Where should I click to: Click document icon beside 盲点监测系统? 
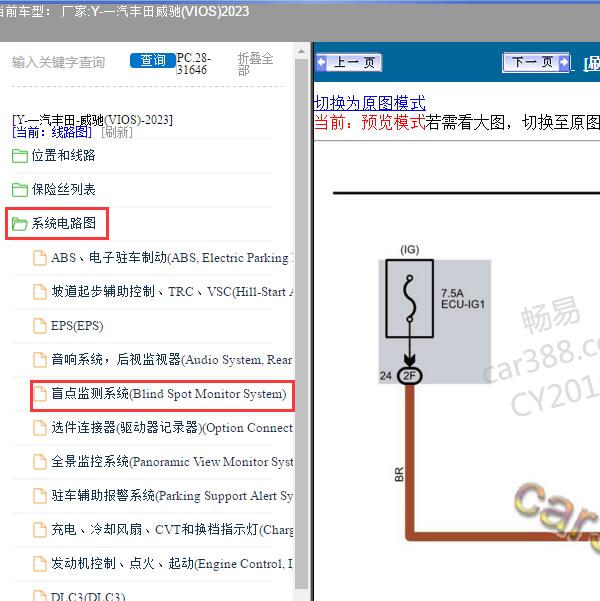pyautogui.click(x=40, y=394)
